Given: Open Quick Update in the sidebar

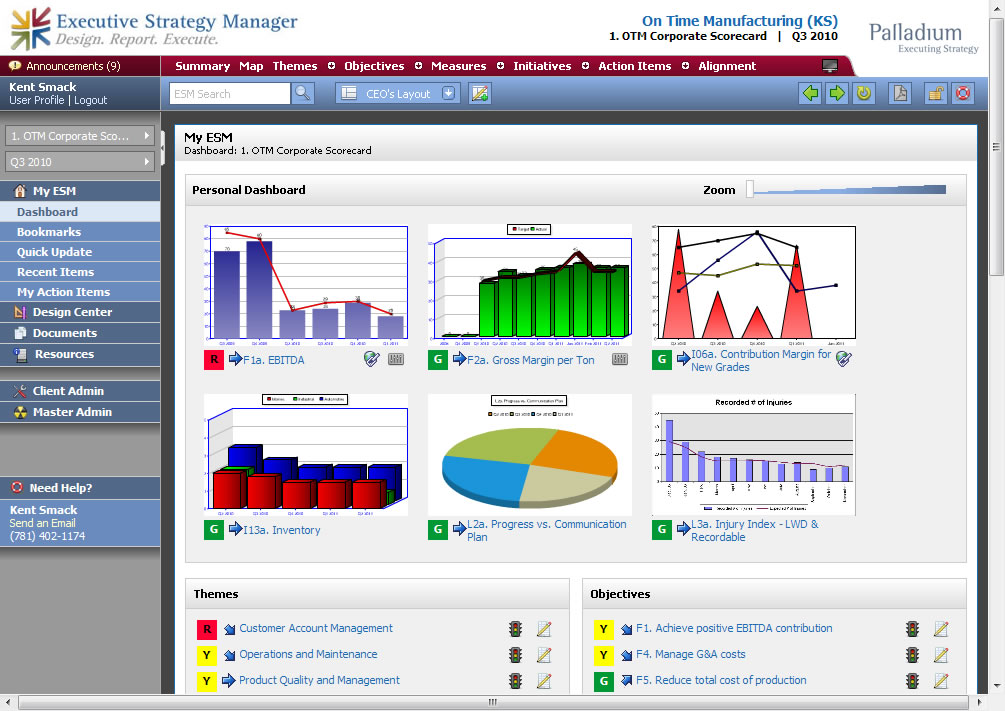Looking at the screenshot, I should click(80, 252).
